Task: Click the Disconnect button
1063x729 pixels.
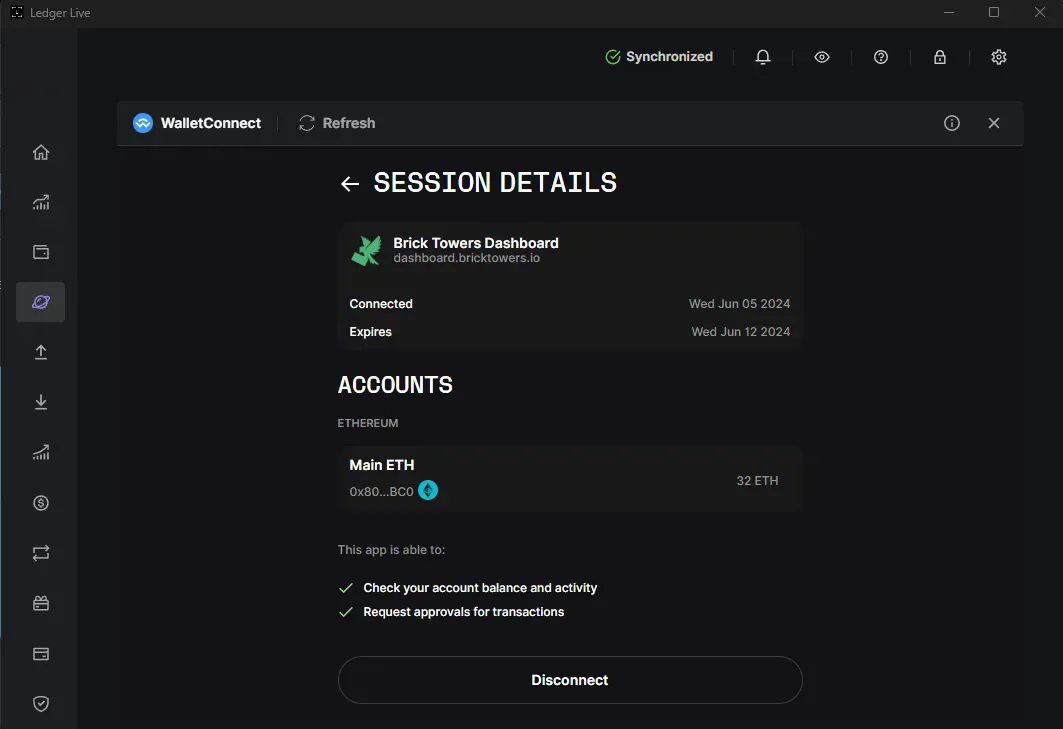Action: point(570,679)
